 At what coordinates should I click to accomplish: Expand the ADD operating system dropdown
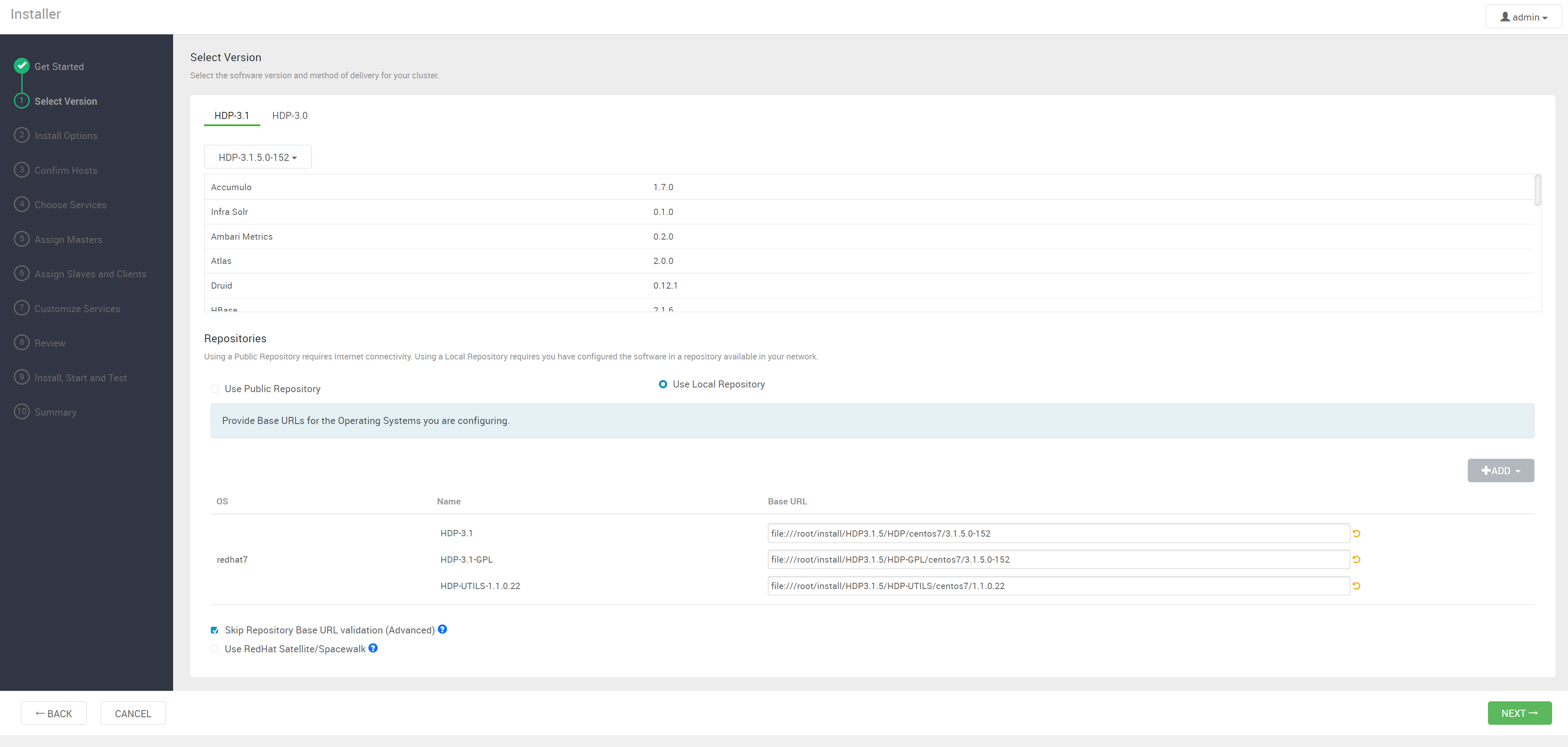1501,470
